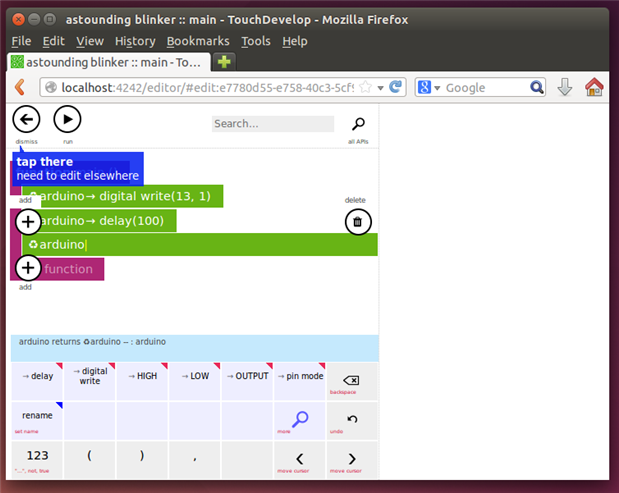Delete the line using the trash icon
619x493 pixels.
point(358,222)
